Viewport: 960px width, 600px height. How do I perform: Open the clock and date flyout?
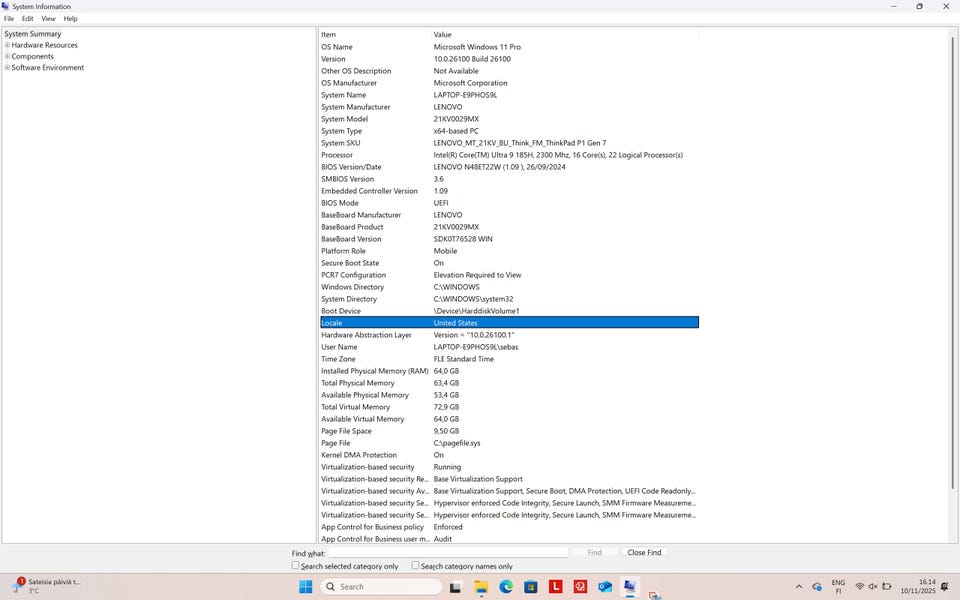tap(918, 587)
